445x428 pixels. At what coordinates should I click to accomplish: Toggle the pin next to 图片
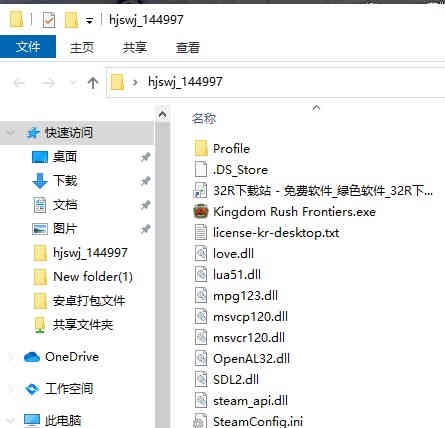[145, 229]
